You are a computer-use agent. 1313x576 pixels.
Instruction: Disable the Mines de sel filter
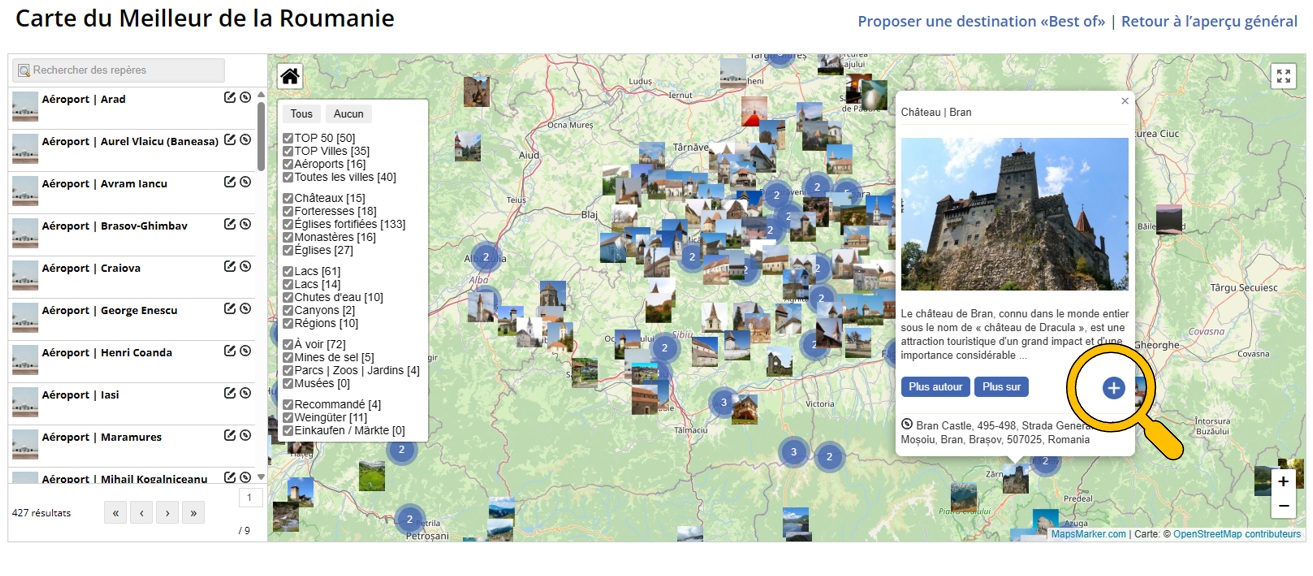point(288,357)
